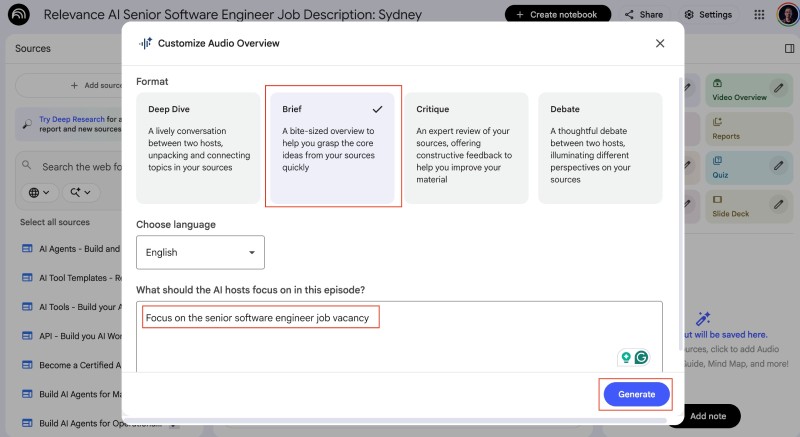800x437 pixels.
Task: Choose the Debate format card
Action: tap(600, 147)
